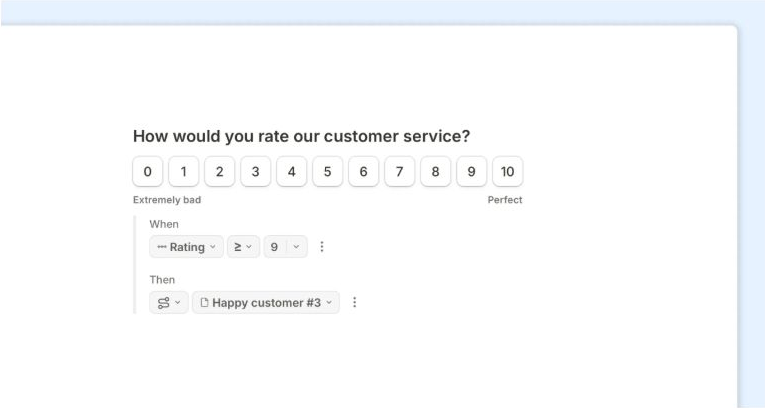Viewport: 765px width, 408px height.
Task: Open the three-dot menu beside the When condition
Action: coord(322,246)
